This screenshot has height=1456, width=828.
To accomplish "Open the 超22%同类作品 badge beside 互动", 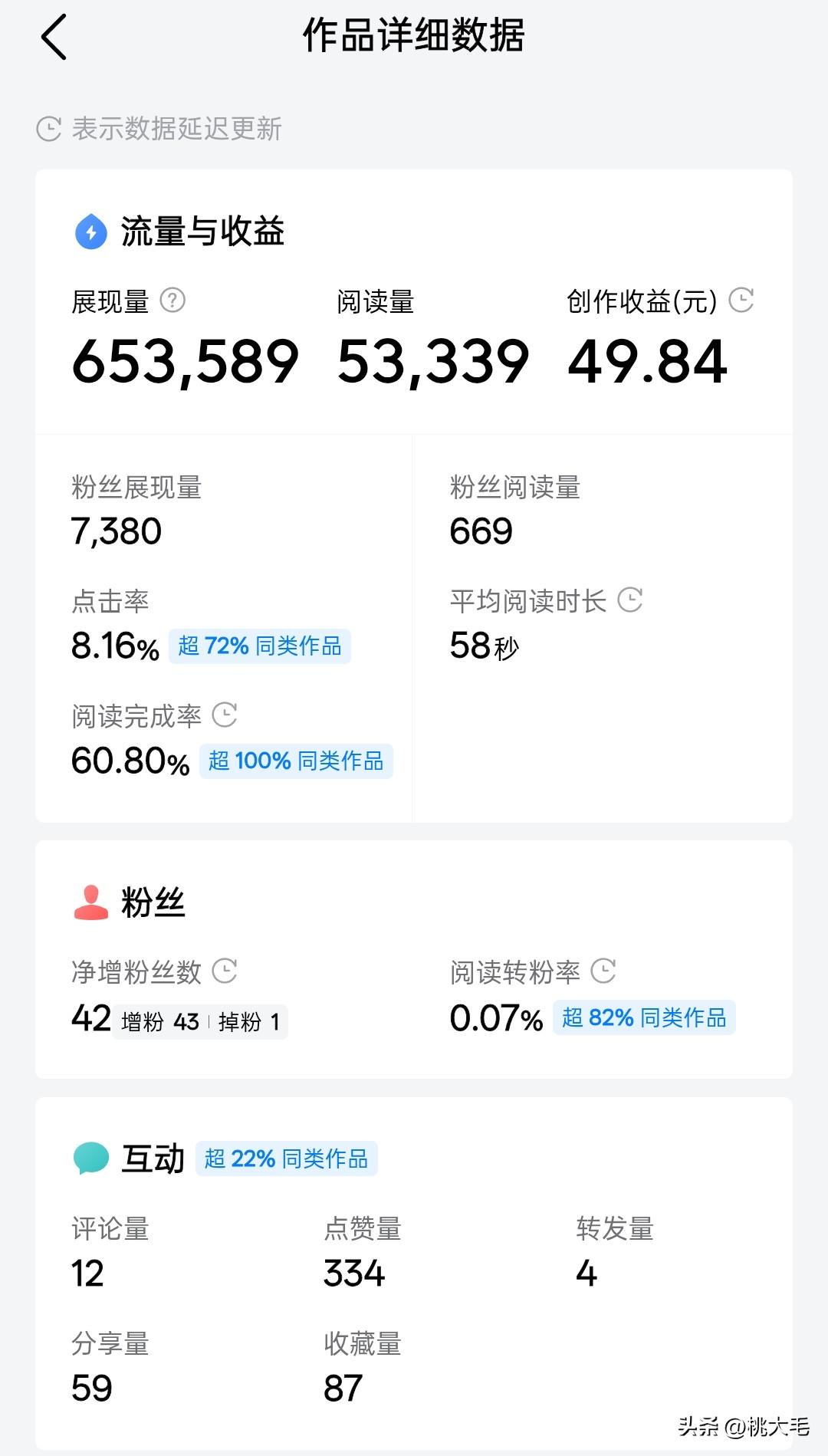I will (287, 1159).
